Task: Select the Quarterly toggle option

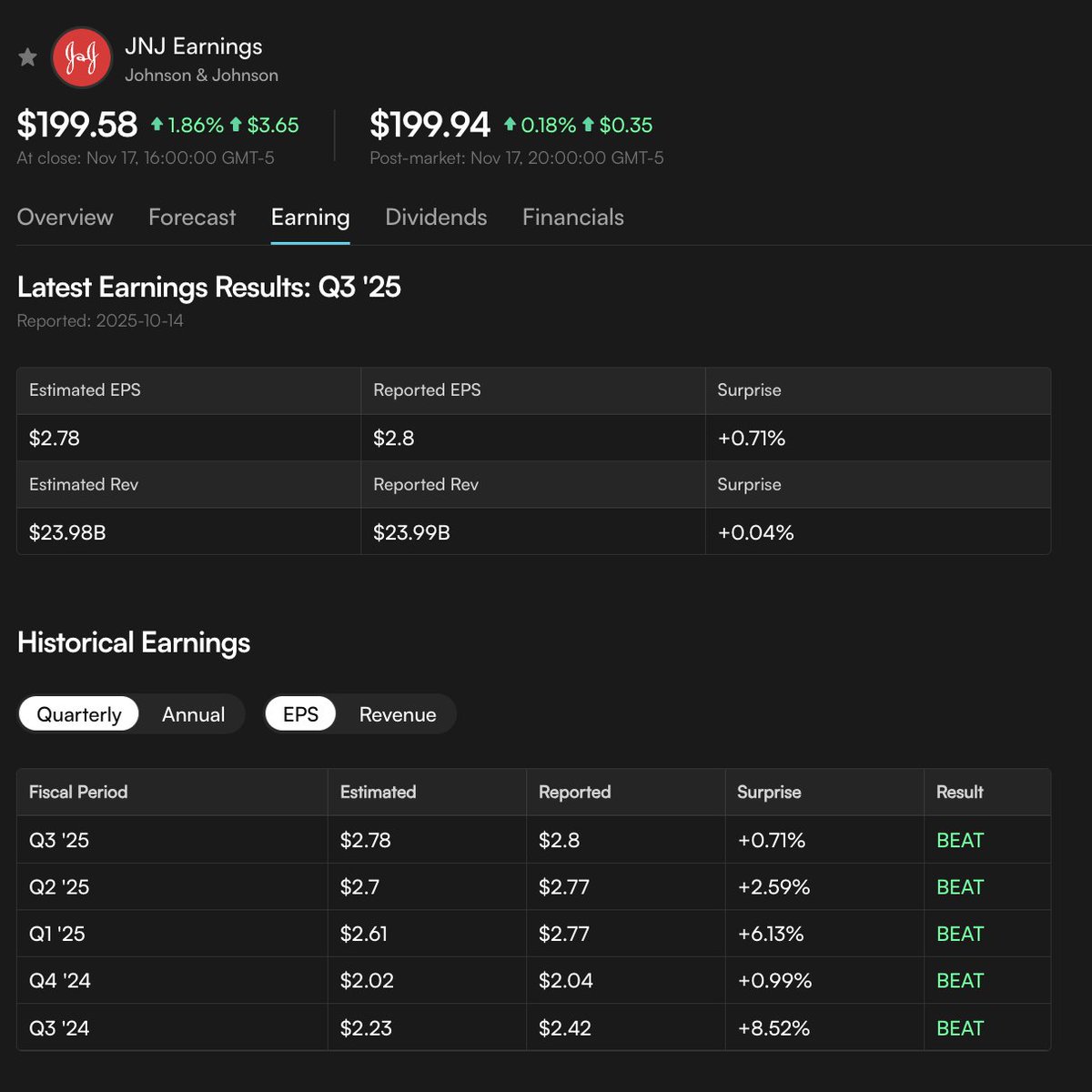Action: 78,714
